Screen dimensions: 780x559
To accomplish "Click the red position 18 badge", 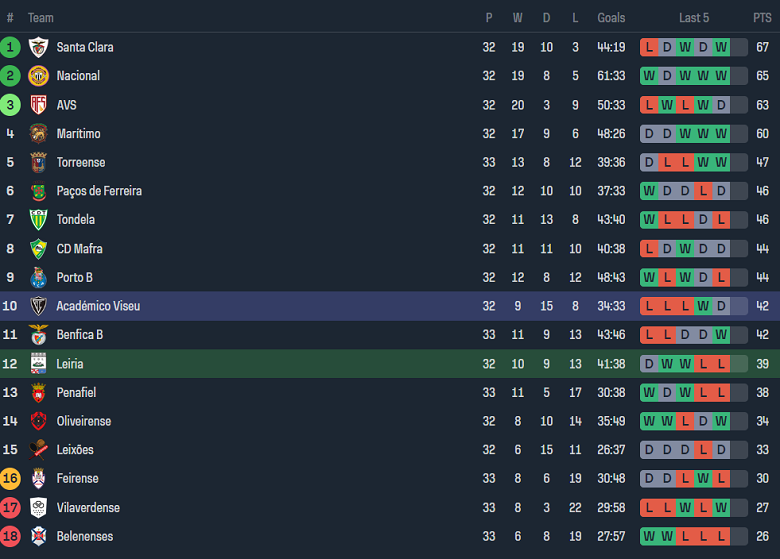I will (10, 536).
